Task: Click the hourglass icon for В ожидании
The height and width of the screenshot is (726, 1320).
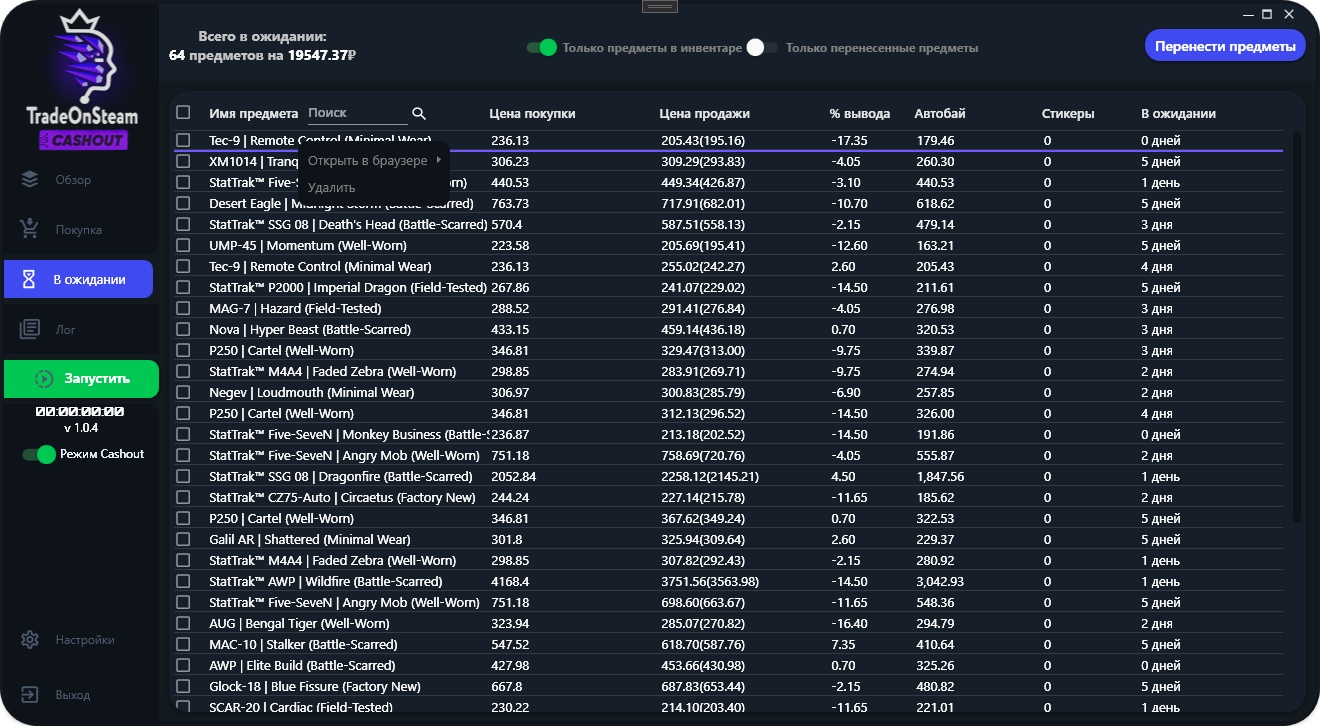Action: click(30, 280)
